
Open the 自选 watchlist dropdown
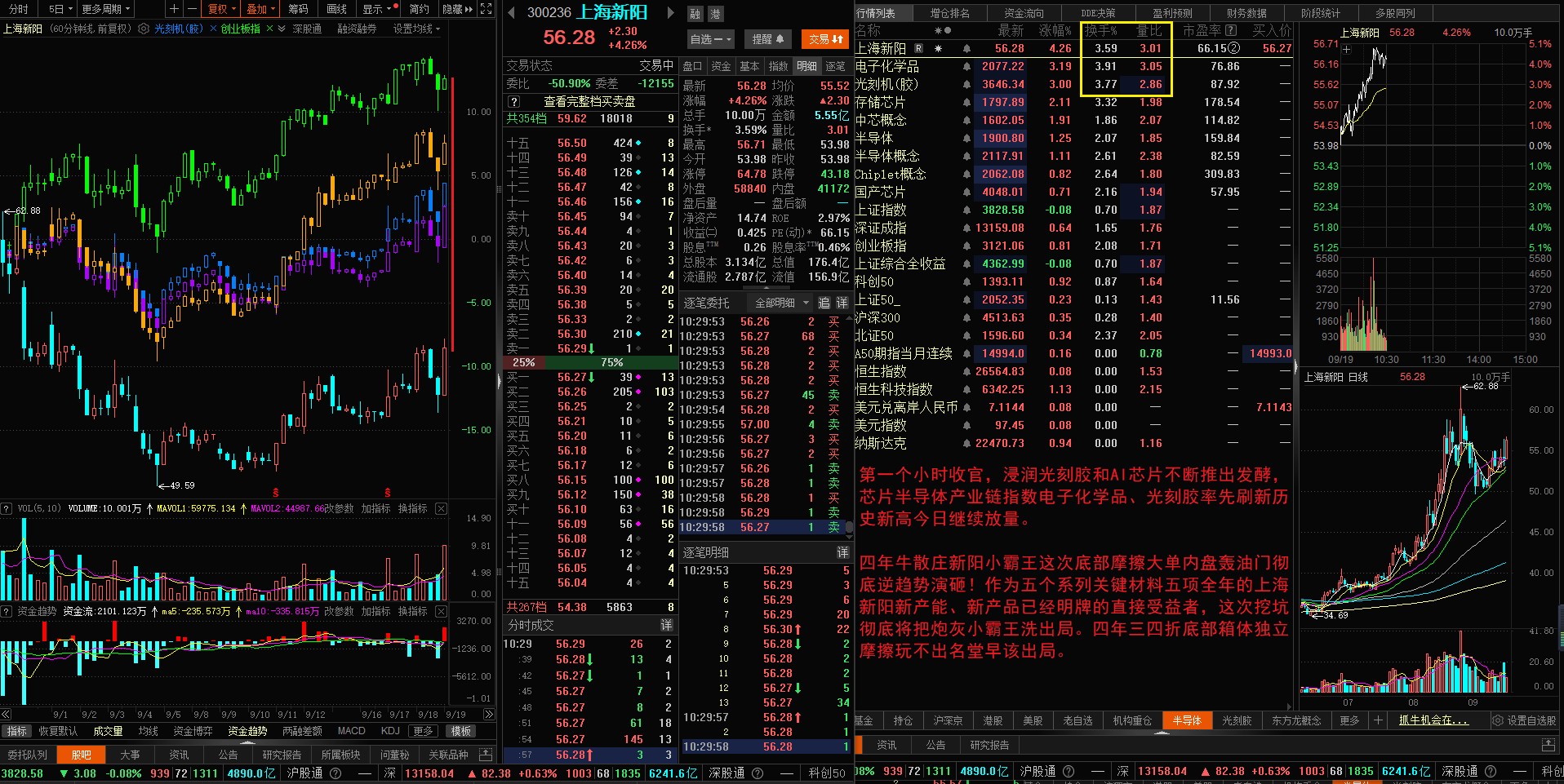click(x=711, y=39)
